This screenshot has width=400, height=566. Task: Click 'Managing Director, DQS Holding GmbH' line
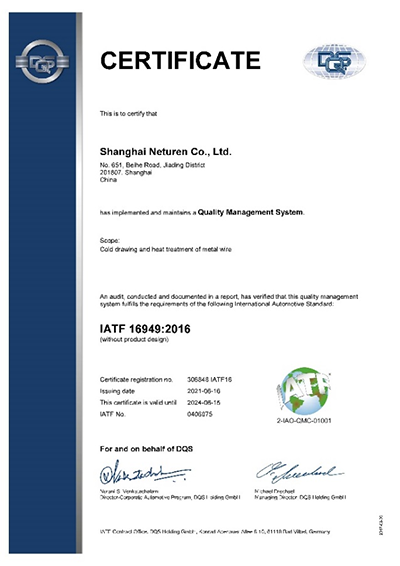point(300,497)
